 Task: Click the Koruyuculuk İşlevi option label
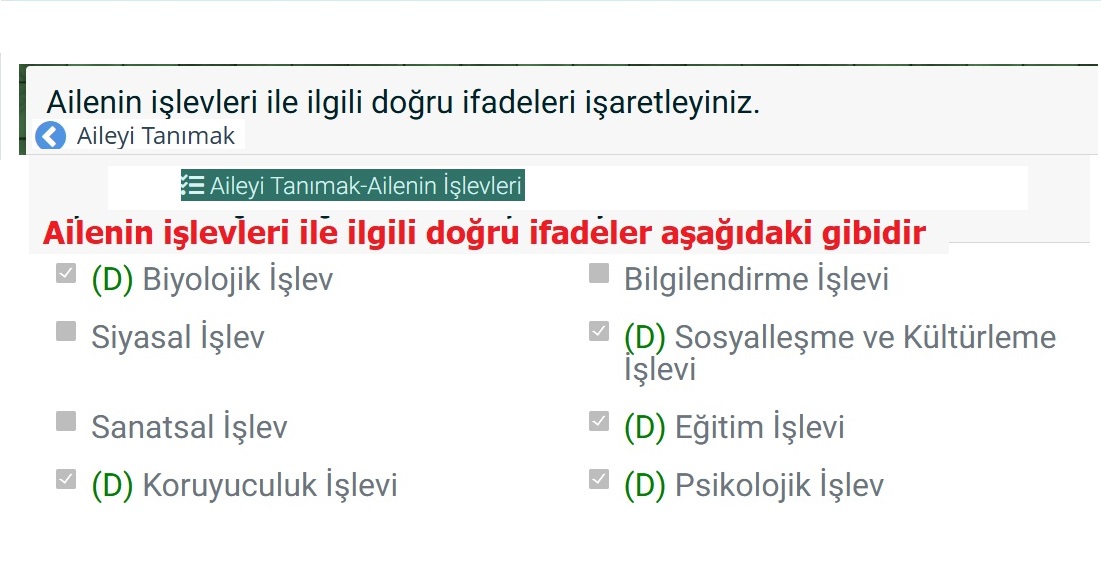(x=269, y=486)
